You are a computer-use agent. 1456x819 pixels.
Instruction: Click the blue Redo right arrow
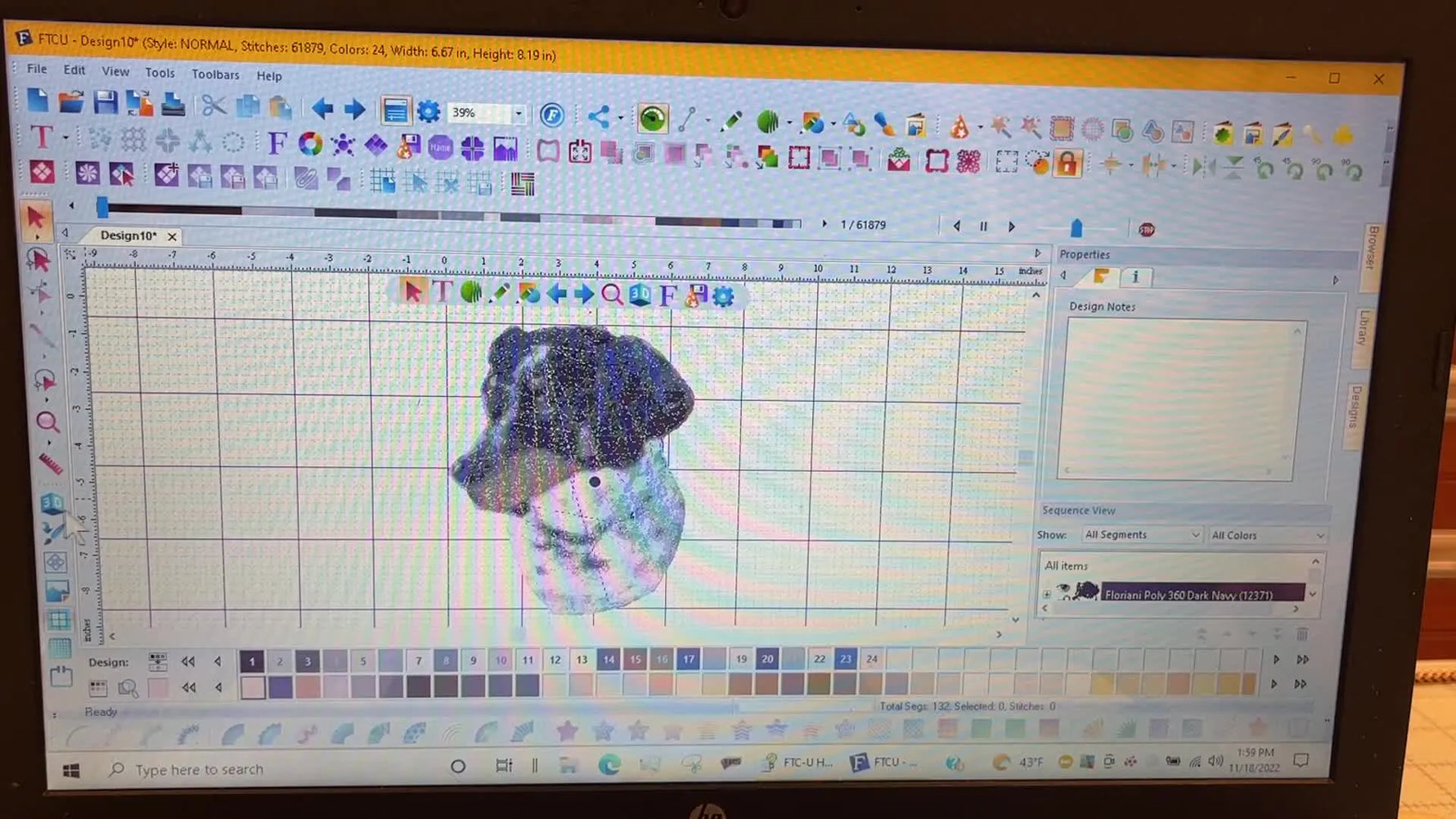355,109
